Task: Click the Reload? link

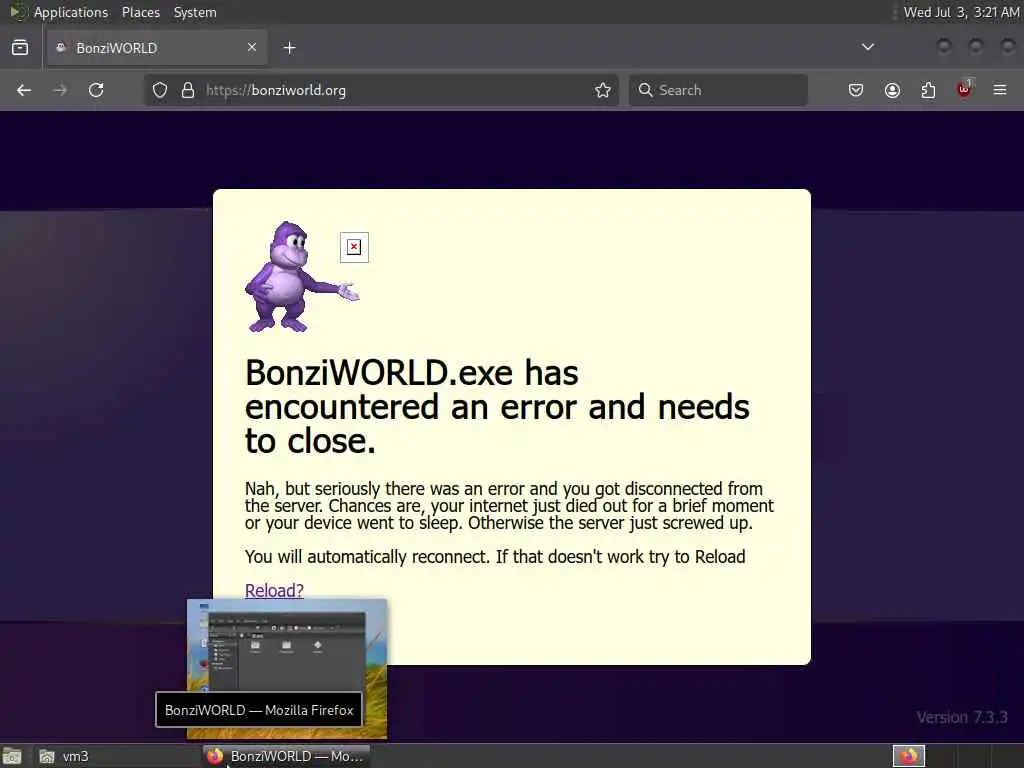Action: pos(274,590)
